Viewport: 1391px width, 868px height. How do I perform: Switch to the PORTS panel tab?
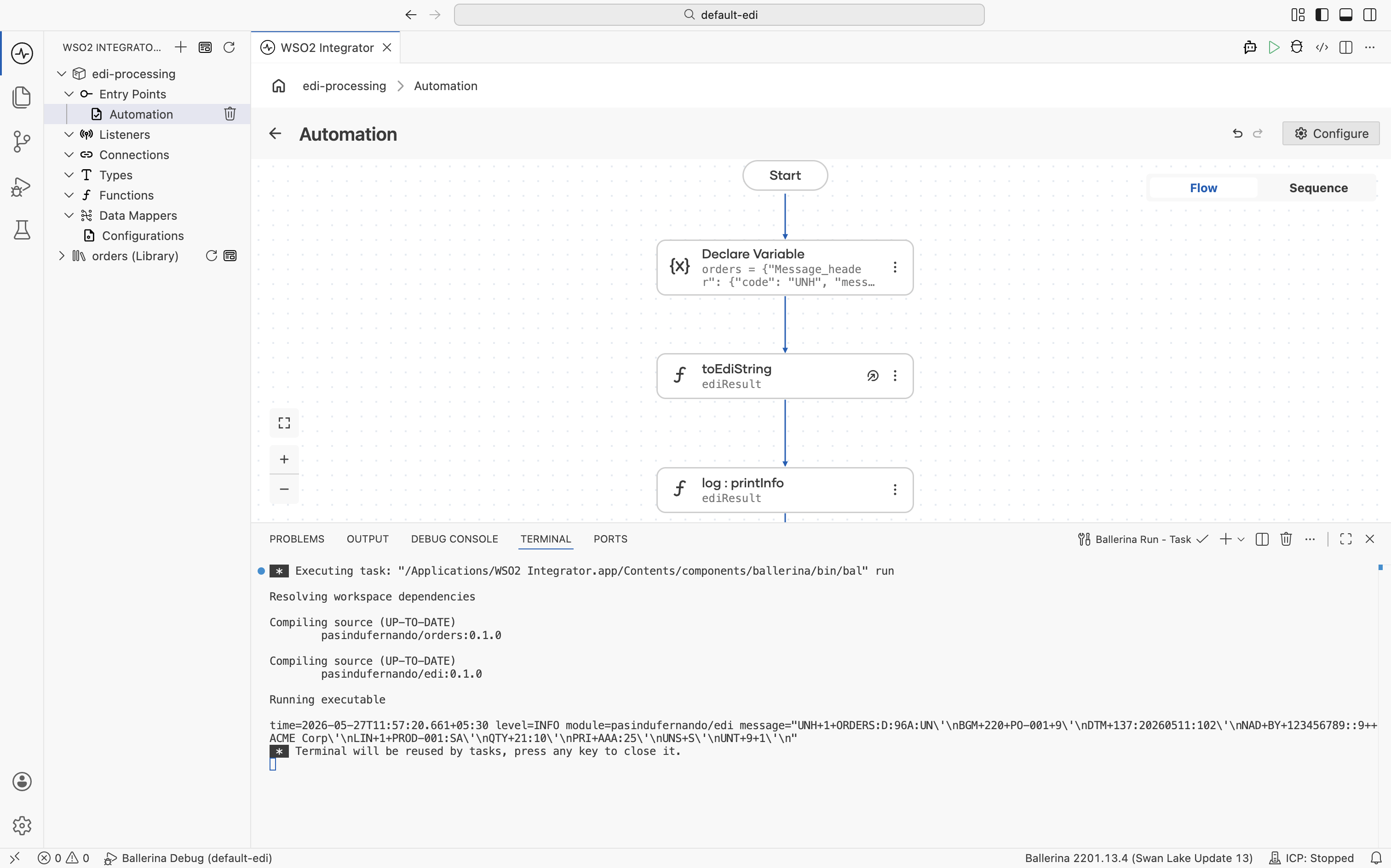point(610,539)
